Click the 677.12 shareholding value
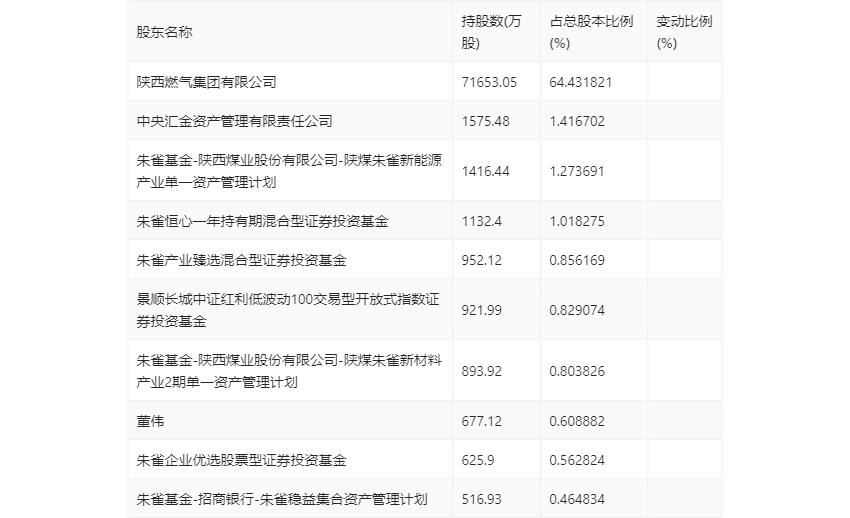The height and width of the screenshot is (518, 850). [x=481, y=421]
